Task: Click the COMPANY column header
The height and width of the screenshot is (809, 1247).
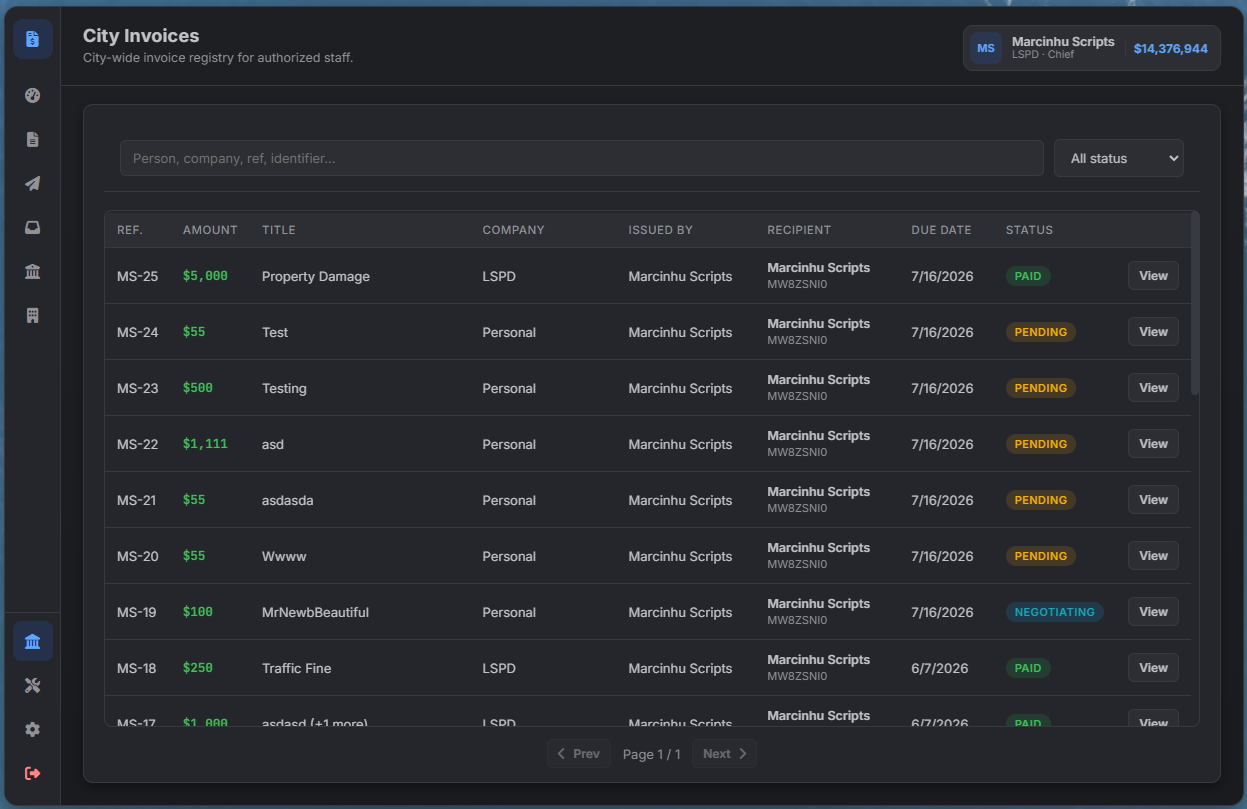Action: [x=513, y=230]
